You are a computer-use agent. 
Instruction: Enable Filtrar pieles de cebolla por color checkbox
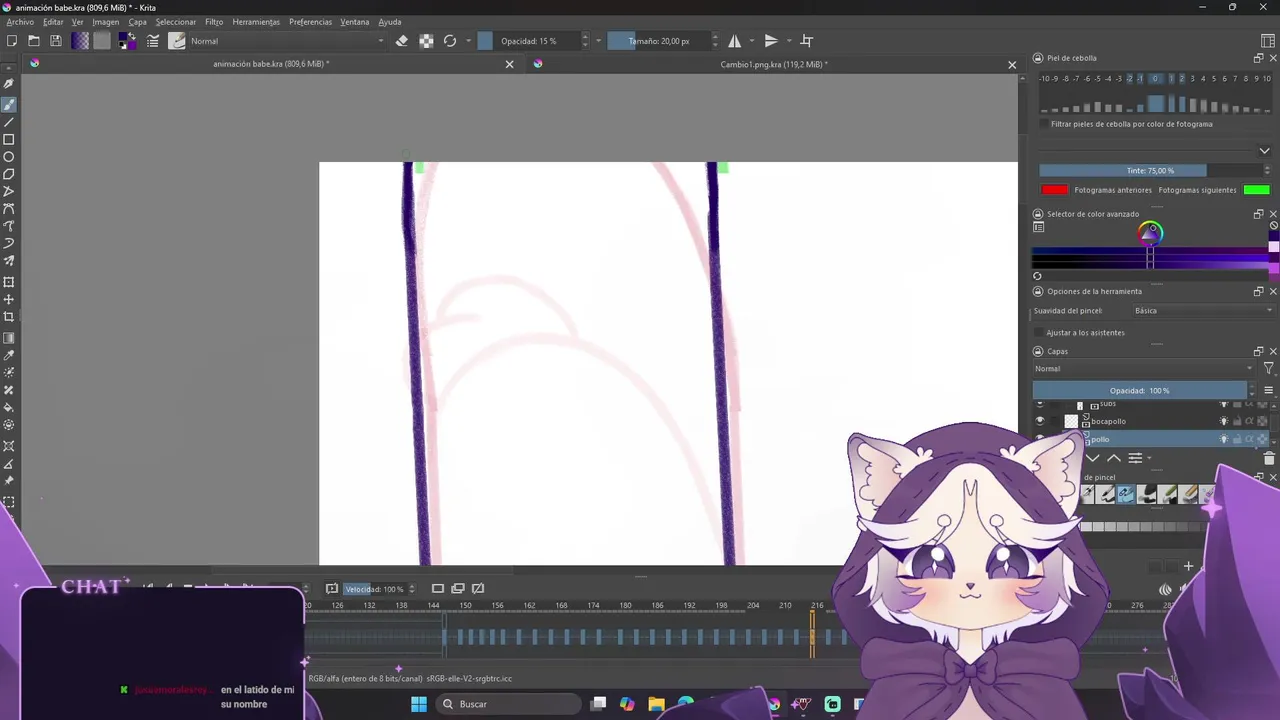pos(1044,124)
